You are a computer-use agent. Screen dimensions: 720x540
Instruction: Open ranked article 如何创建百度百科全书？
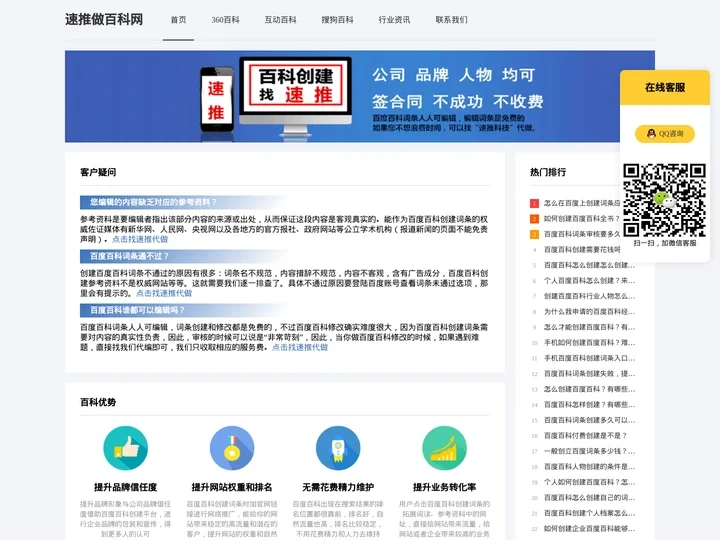click(582, 219)
